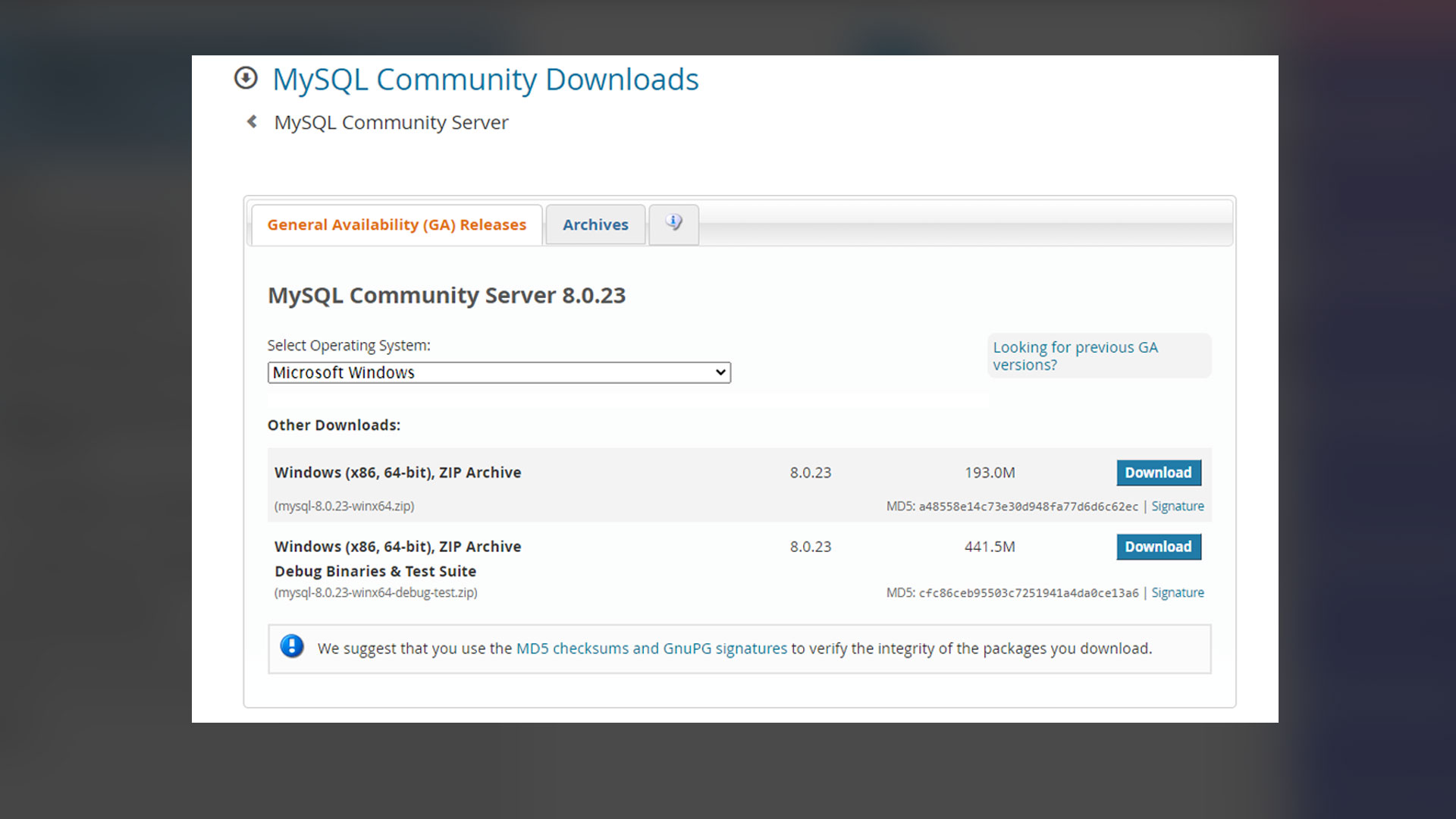Click the filename mysql-8.0.23-winx64.zip text
The width and height of the screenshot is (1456, 819).
pyautogui.click(x=344, y=506)
